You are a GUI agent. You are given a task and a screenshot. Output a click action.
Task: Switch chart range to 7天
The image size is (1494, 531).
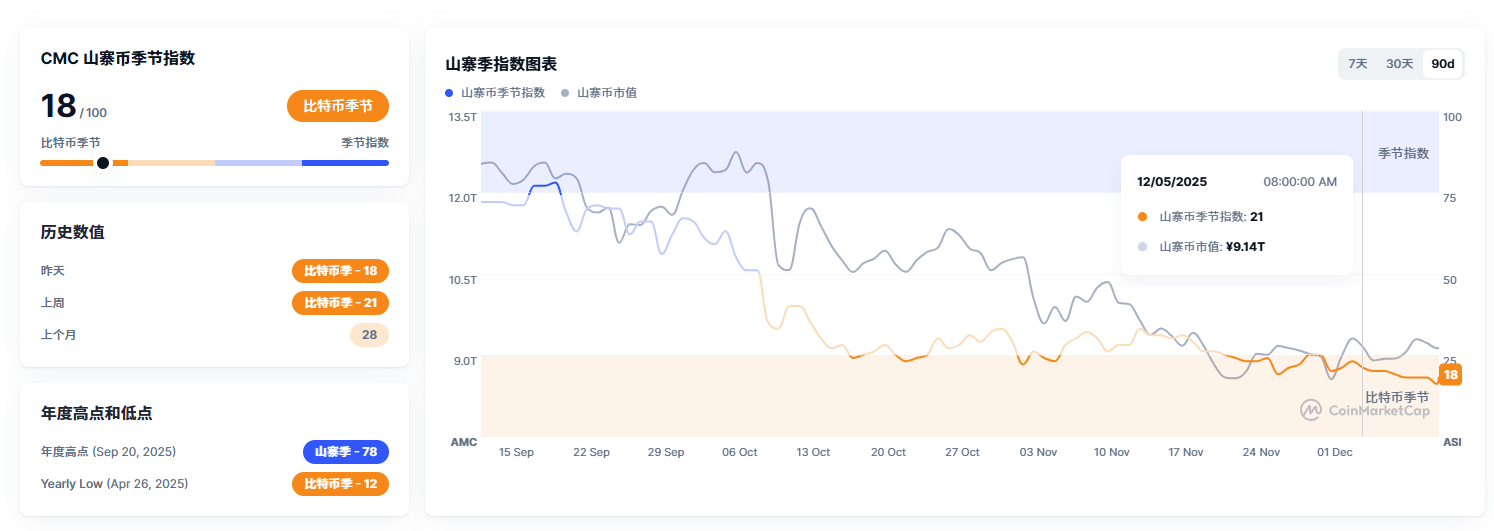(1357, 64)
